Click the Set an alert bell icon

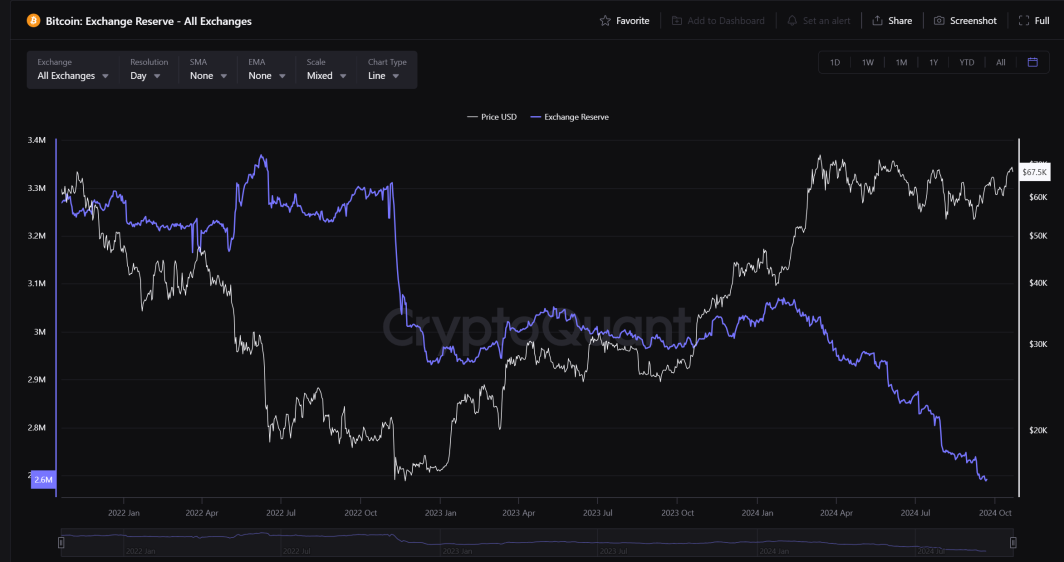(x=792, y=21)
